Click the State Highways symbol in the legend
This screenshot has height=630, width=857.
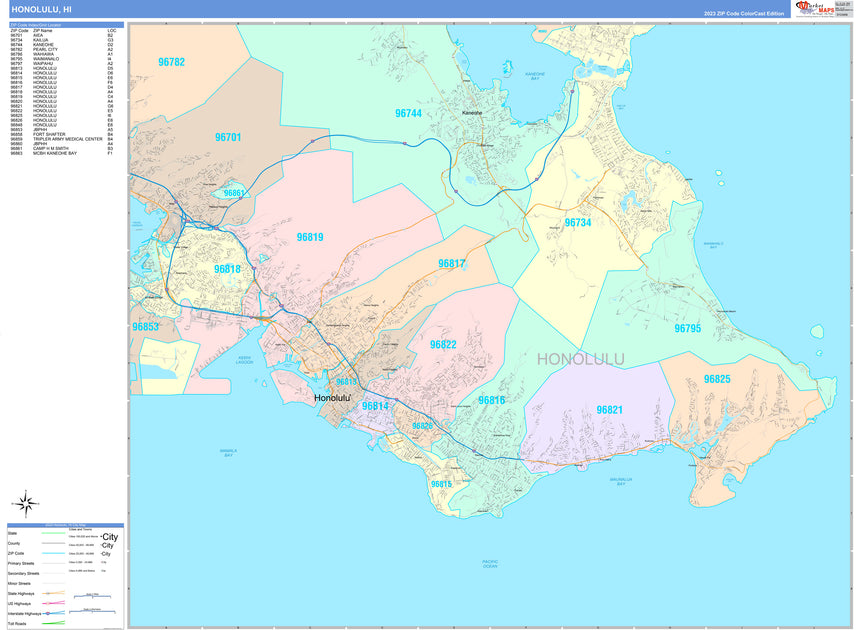[x=47, y=593]
